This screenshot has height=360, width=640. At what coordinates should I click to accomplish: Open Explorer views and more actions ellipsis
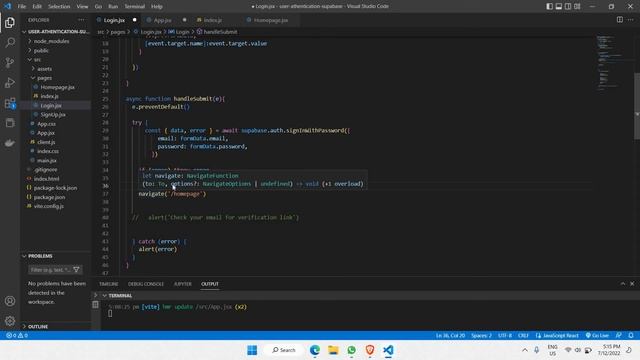click(81, 20)
